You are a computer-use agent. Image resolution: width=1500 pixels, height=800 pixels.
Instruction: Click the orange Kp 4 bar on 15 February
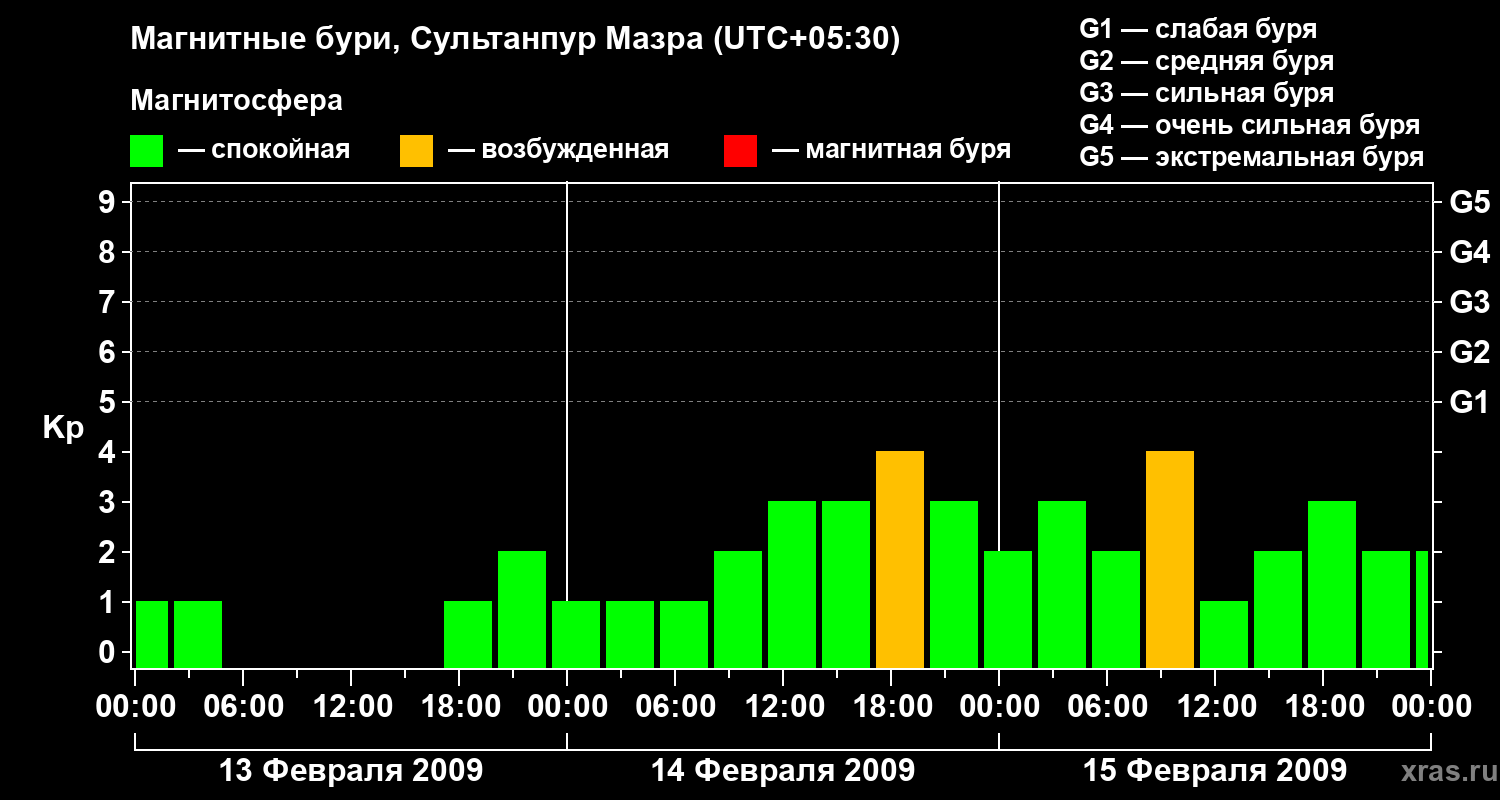[1170, 560]
